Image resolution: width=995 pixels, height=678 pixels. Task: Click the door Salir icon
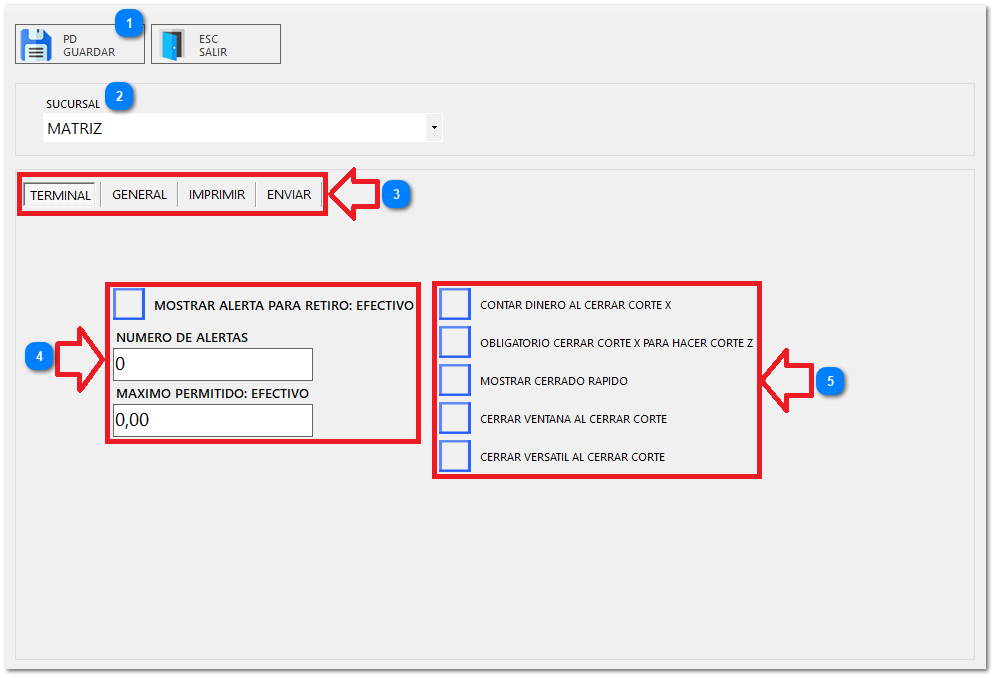(173, 45)
